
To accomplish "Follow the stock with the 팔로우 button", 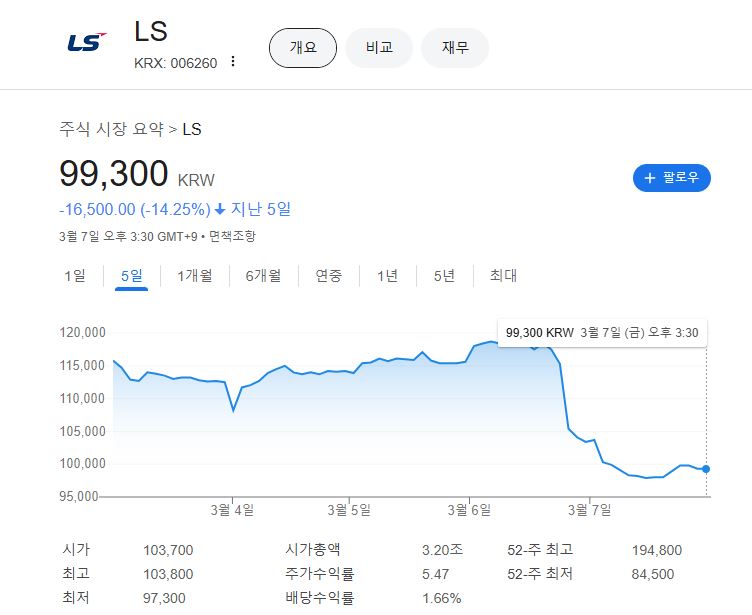I will coord(671,178).
